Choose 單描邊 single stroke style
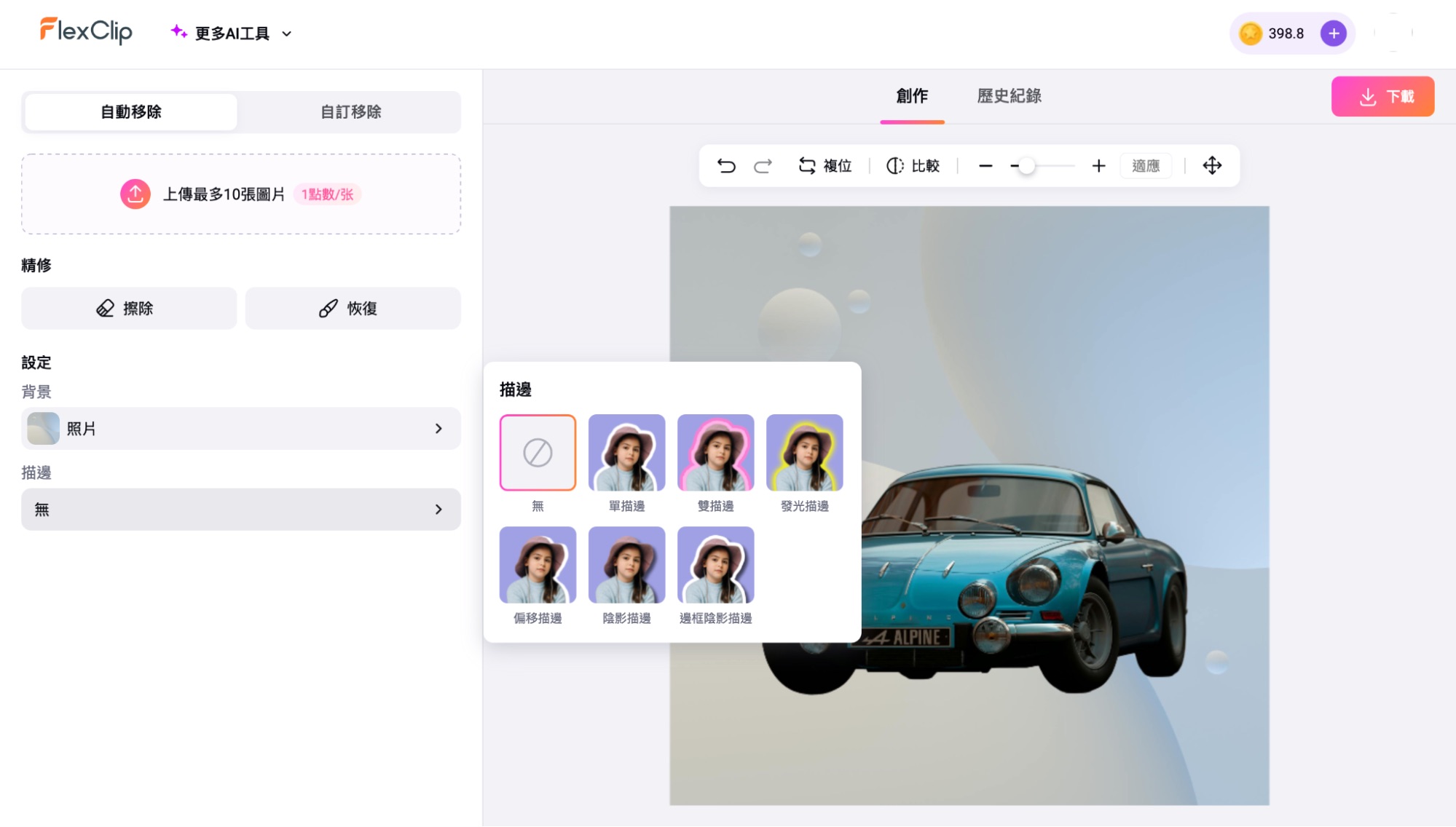The height and width of the screenshot is (827, 1456). point(626,453)
